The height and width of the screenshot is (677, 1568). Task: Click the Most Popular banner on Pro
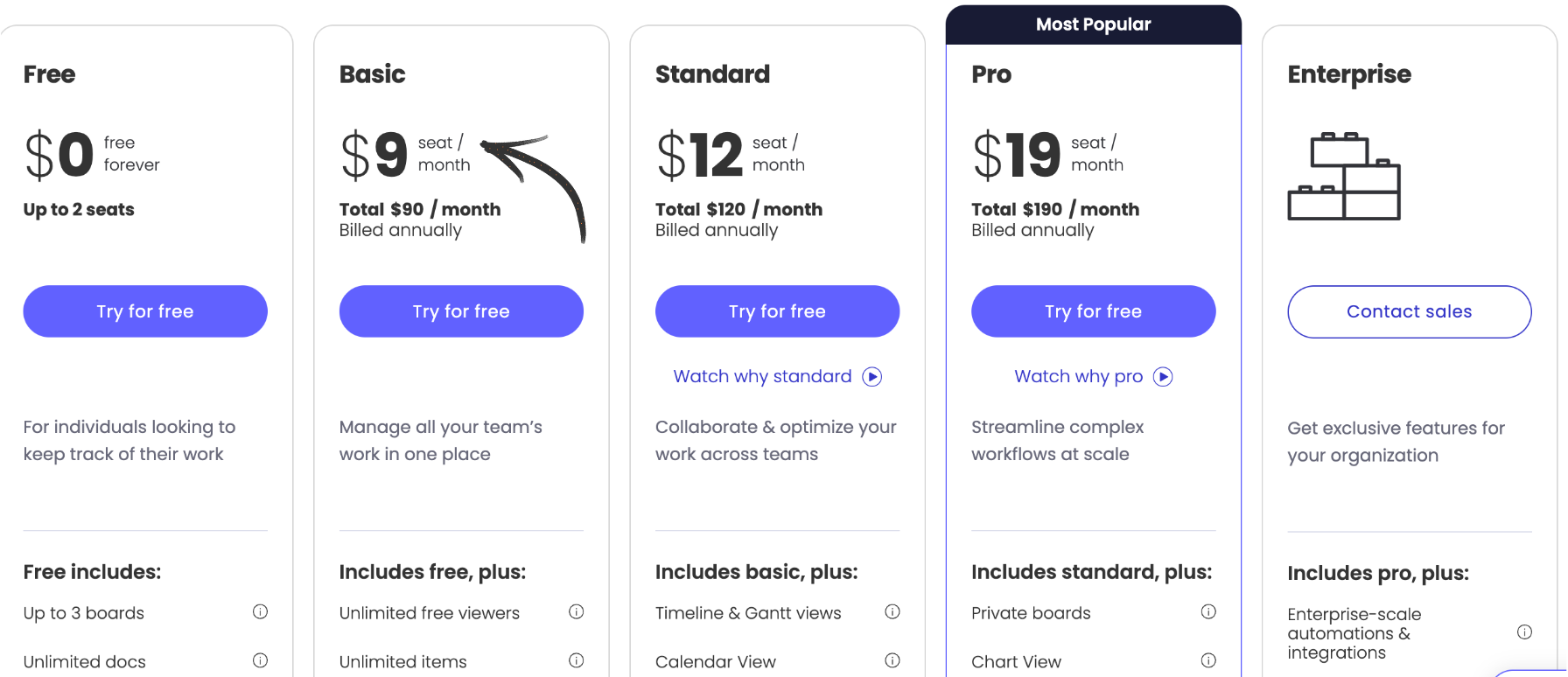click(x=1093, y=24)
